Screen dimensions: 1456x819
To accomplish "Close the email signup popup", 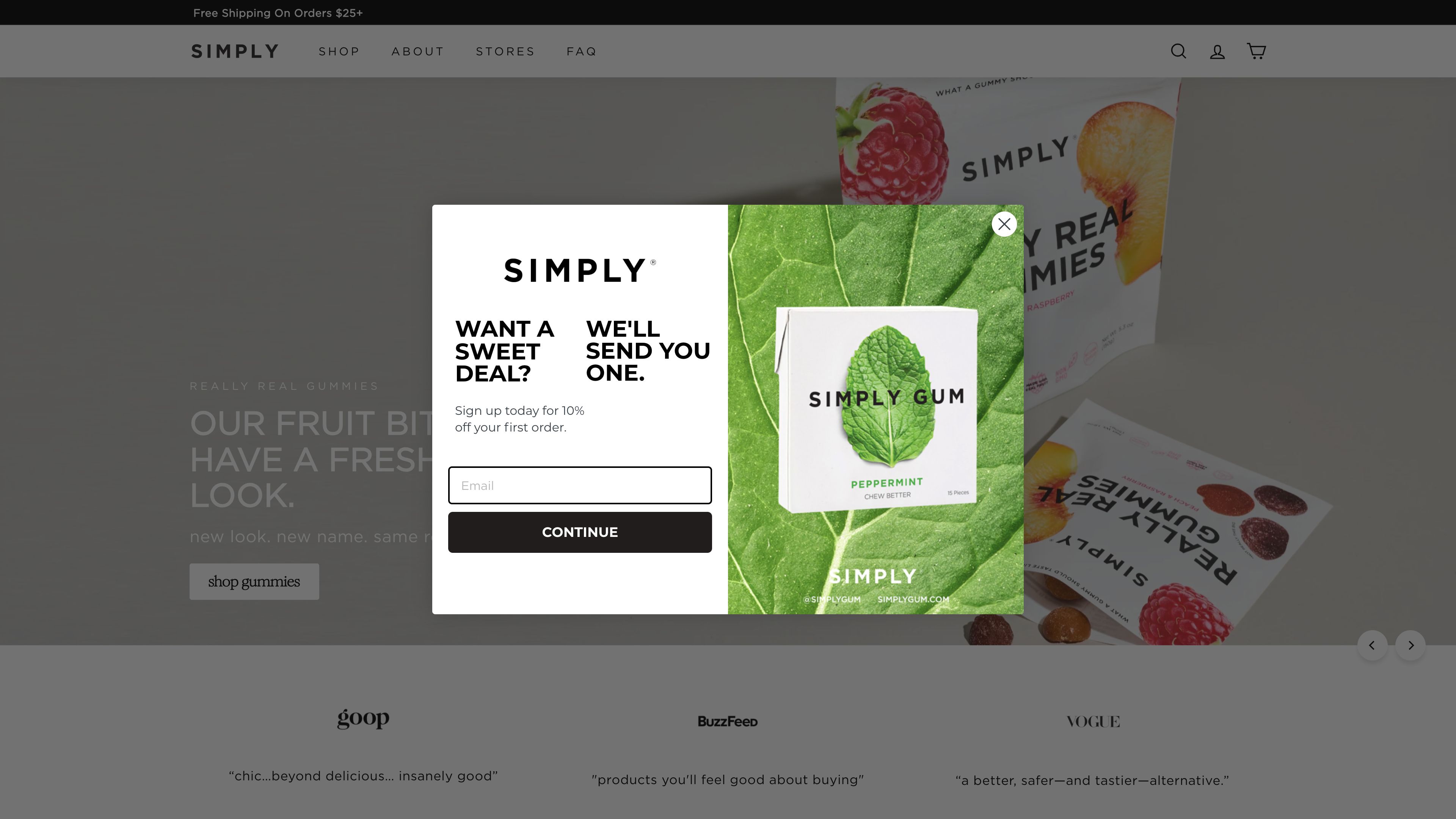I will tap(1004, 224).
